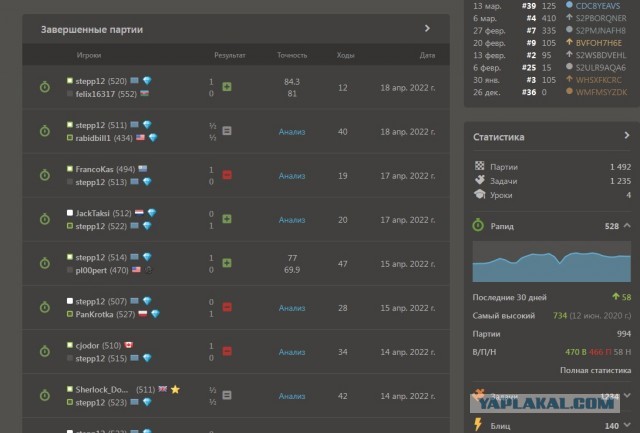The width and height of the screenshot is (640, 433).
Task: Click the 470 wins value
Action: pos(576,352)
